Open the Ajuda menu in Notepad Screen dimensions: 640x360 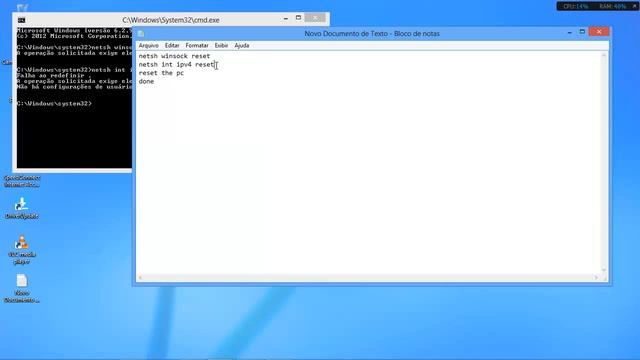242,45
